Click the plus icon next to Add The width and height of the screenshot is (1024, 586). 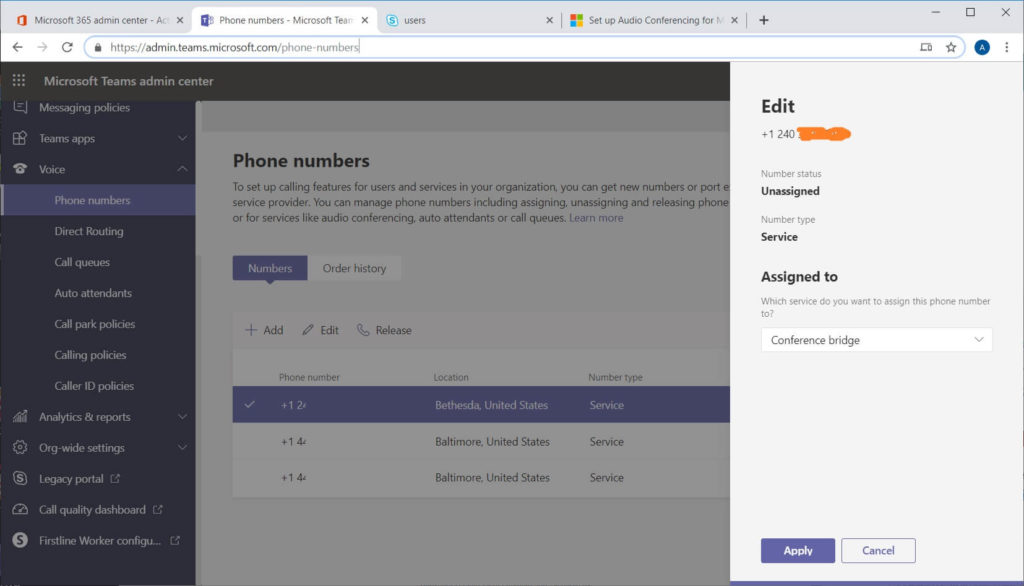click(251, 330)
